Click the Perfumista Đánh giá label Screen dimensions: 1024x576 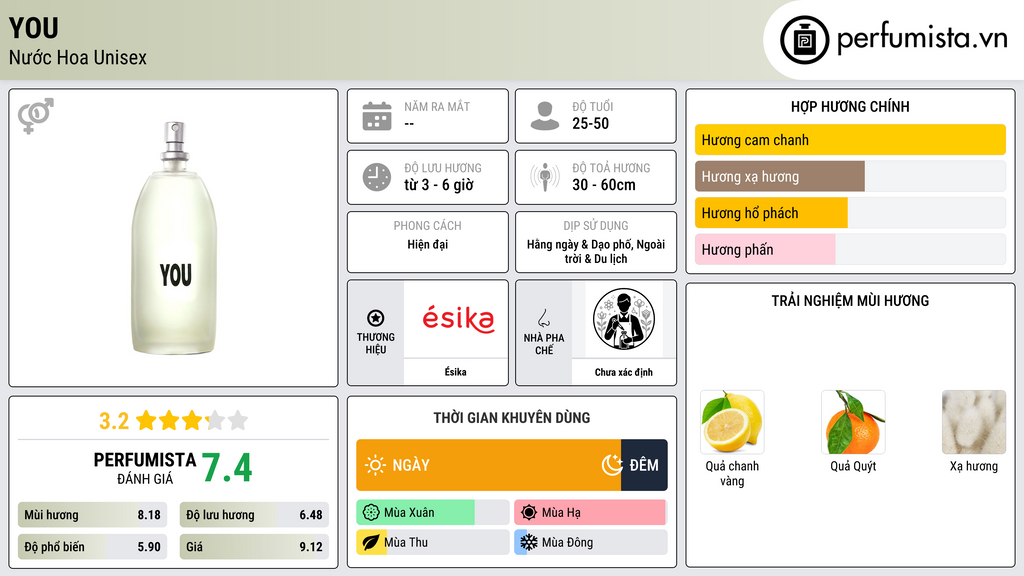pos(145,468)
